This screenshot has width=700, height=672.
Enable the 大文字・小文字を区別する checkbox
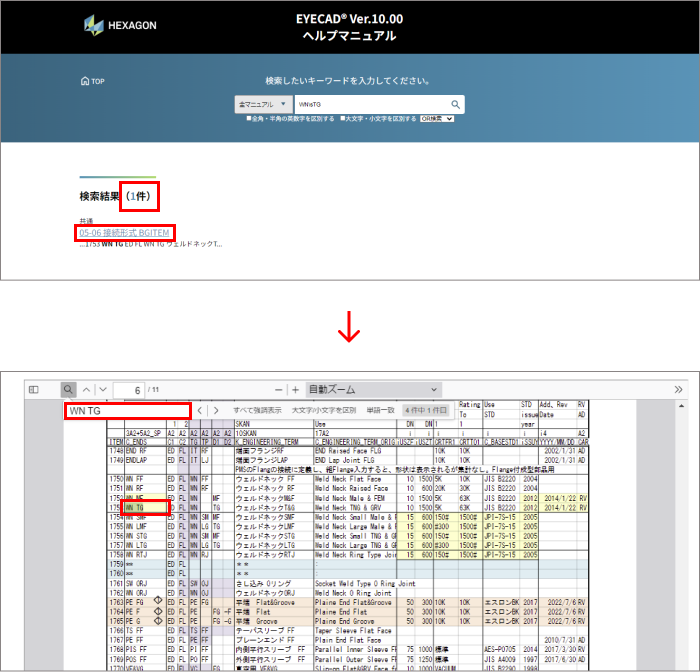(342, 119)
